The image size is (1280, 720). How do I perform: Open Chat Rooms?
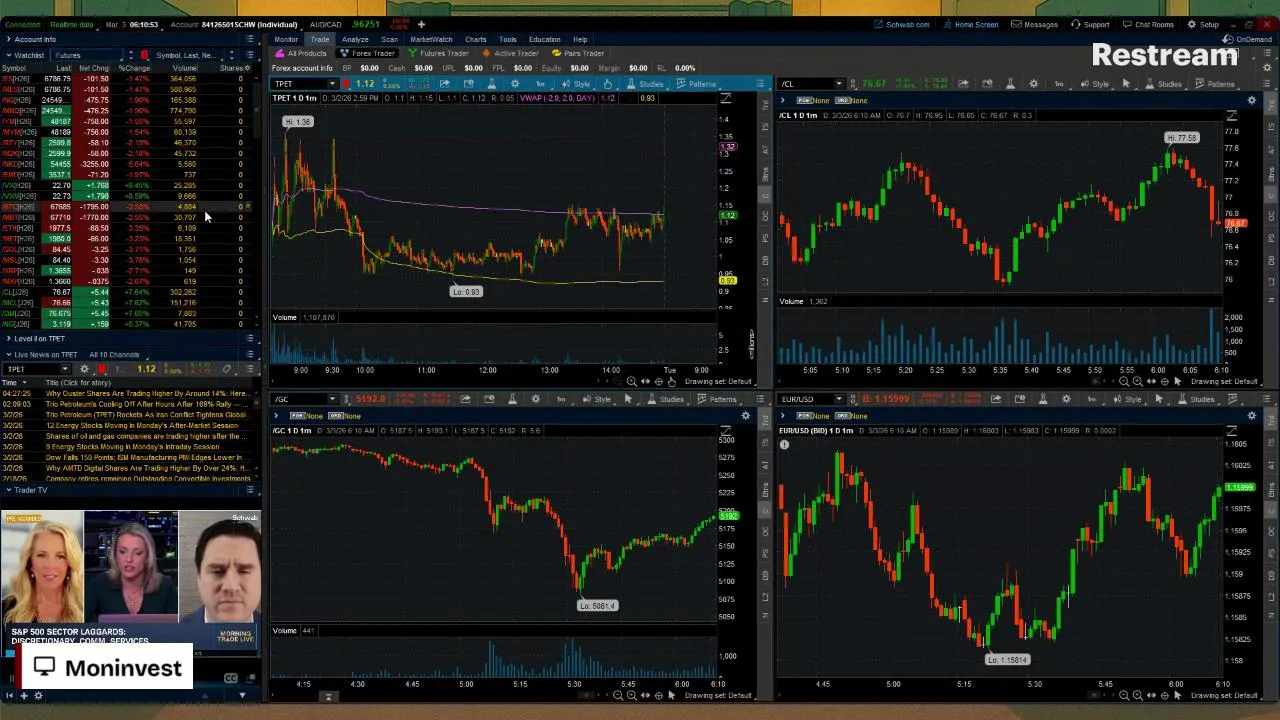tap(1148, 24)
